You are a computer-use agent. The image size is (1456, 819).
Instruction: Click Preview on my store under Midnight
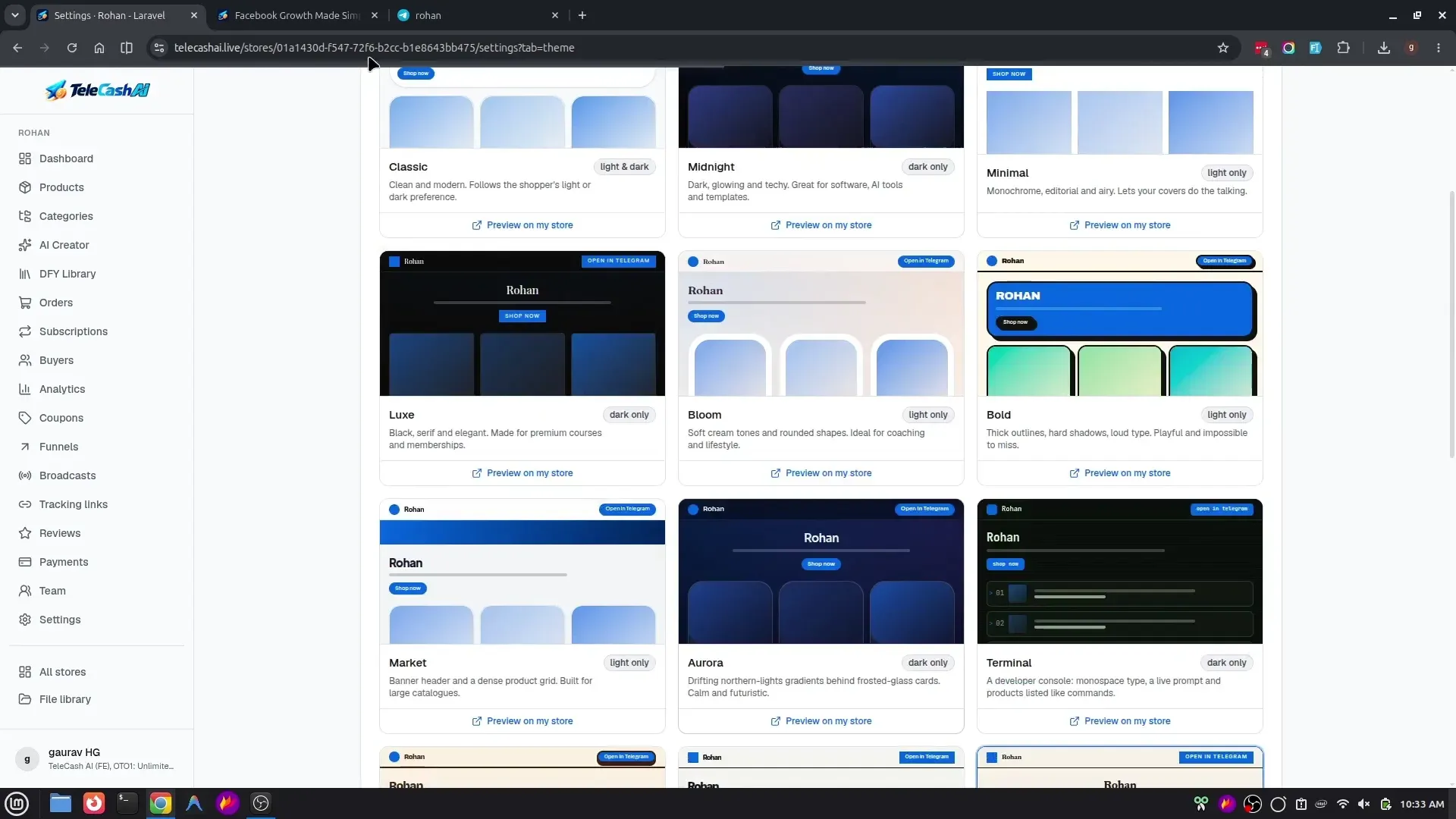[821, 225]
